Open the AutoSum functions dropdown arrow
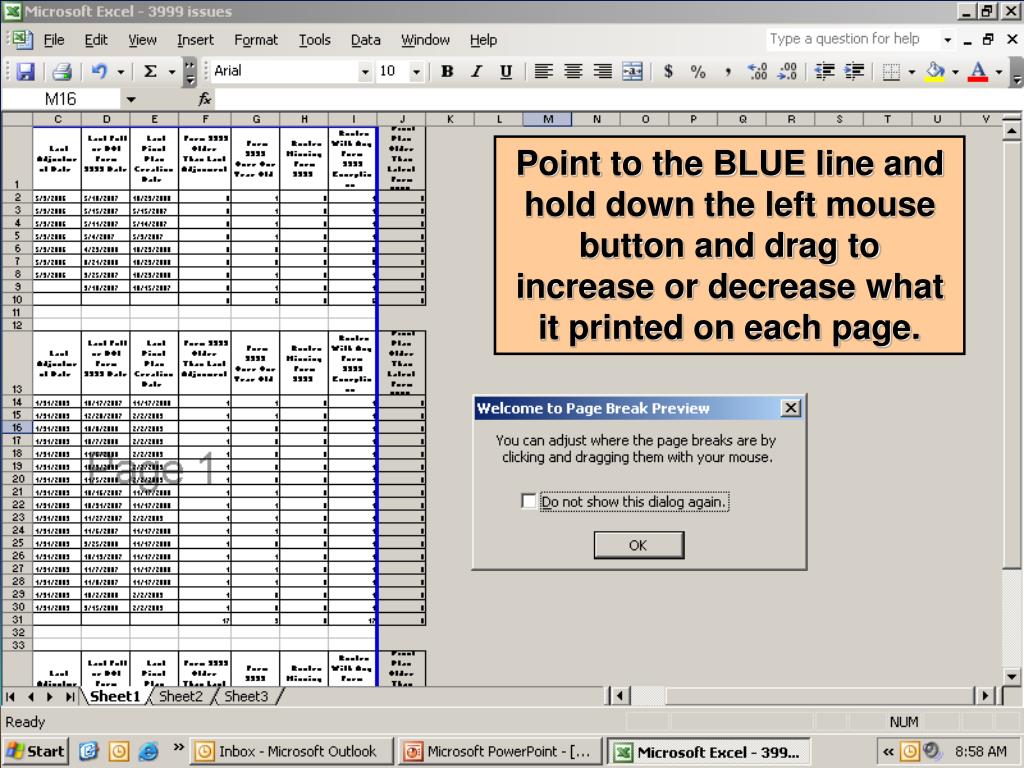This screenshot has width=1024, height=768. tap(172, 72)
